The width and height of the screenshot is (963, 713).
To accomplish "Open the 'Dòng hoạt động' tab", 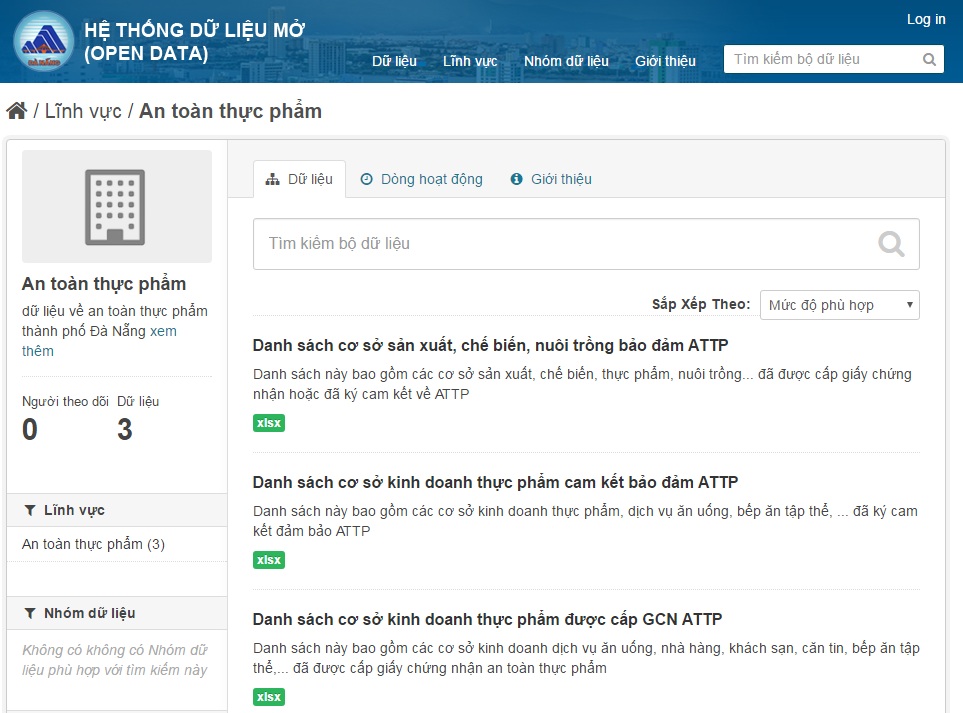I will [422, 179].
